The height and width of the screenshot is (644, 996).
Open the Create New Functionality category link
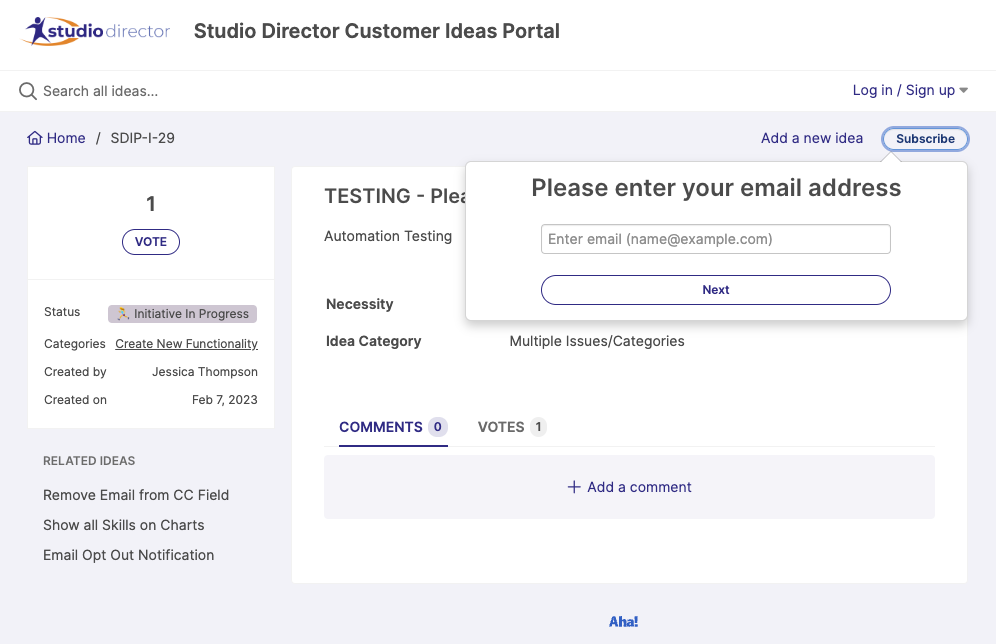(186, 343)
